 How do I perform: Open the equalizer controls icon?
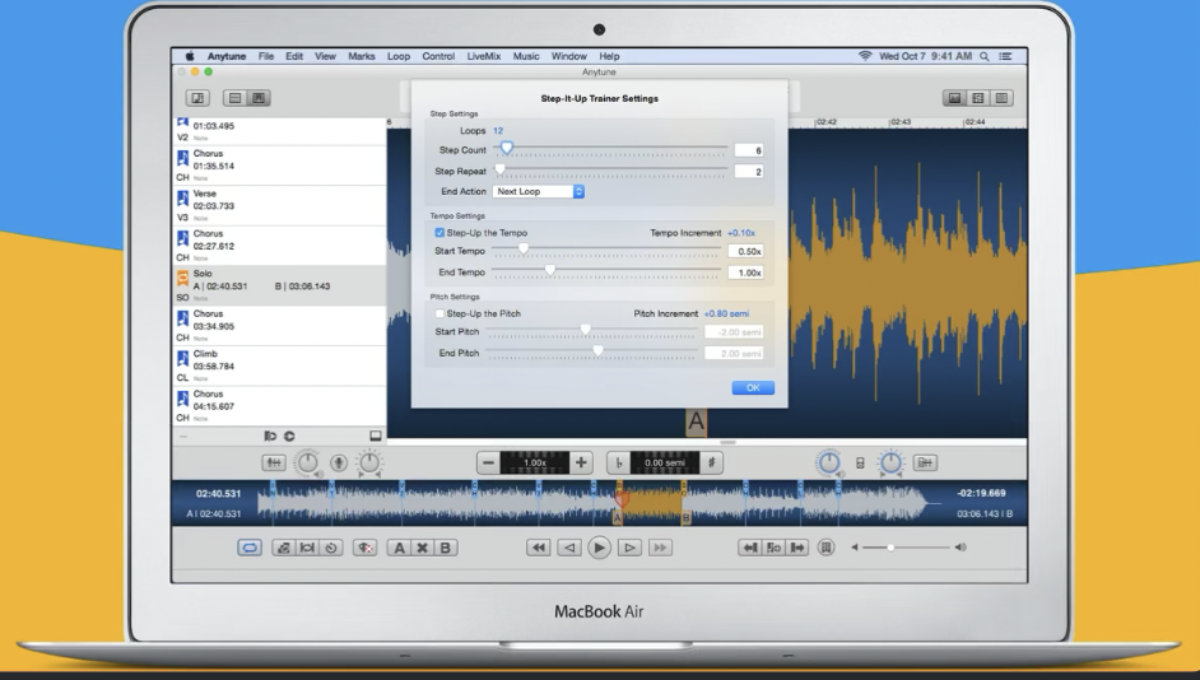click(275, 463)
